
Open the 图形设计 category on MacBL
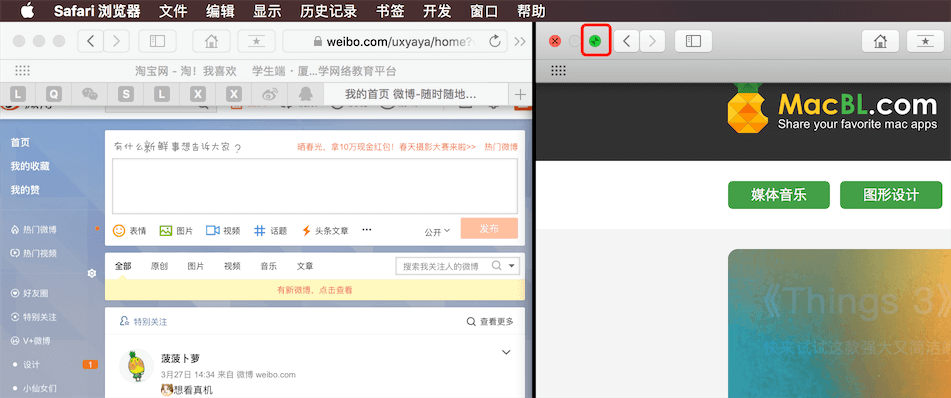pos(891,195)
